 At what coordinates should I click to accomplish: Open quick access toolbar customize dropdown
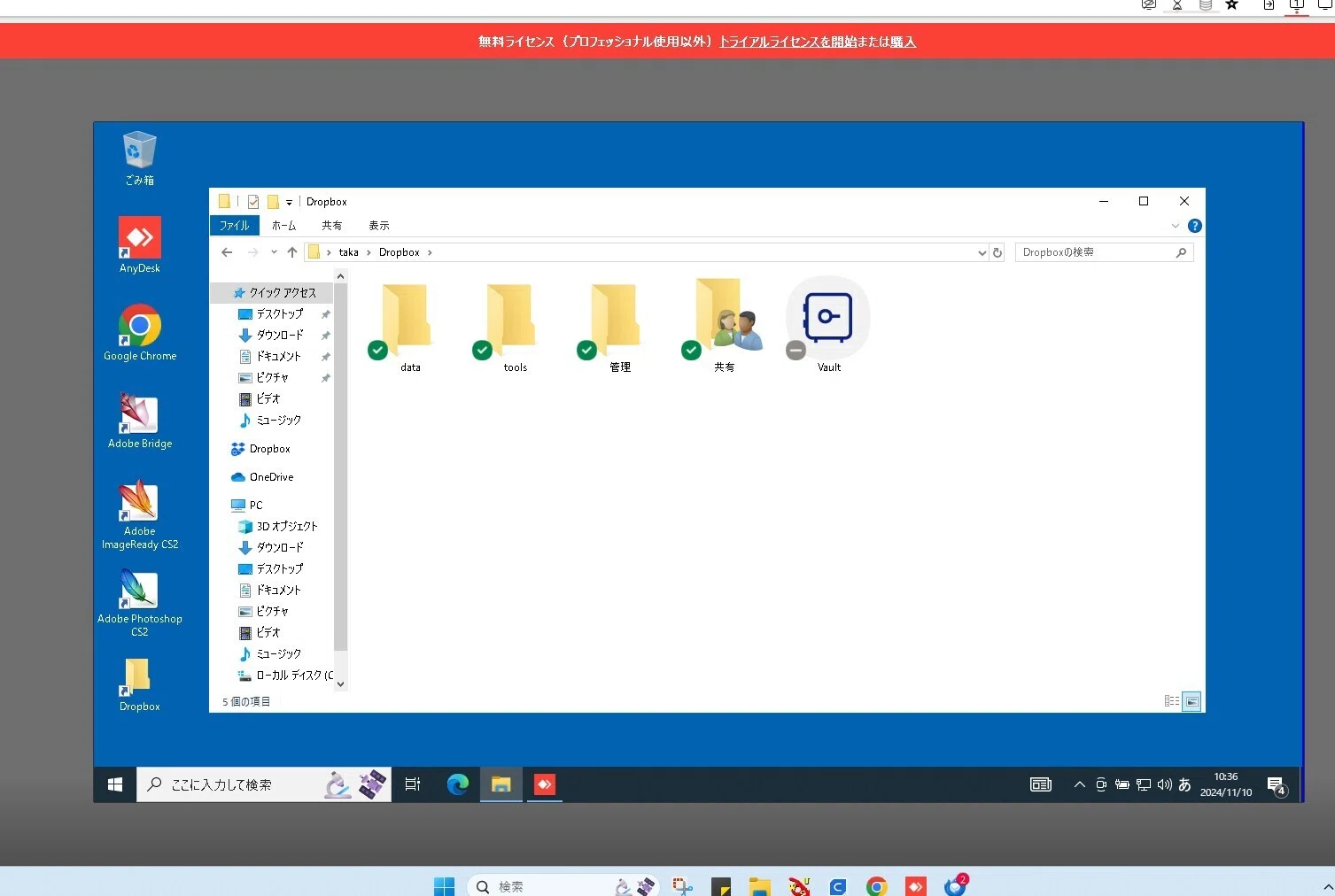click(289, 202)
